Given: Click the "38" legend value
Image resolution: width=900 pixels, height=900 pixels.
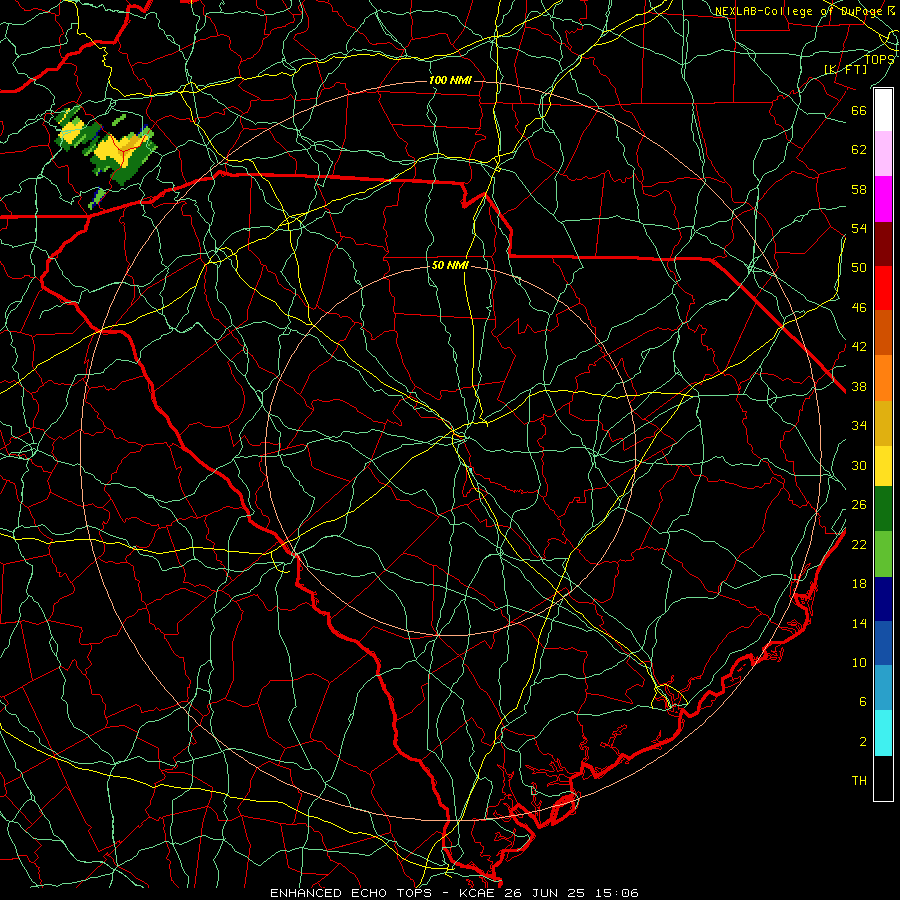Looking at the screenshot, I should pyautogui.click(x=859, y=387).
